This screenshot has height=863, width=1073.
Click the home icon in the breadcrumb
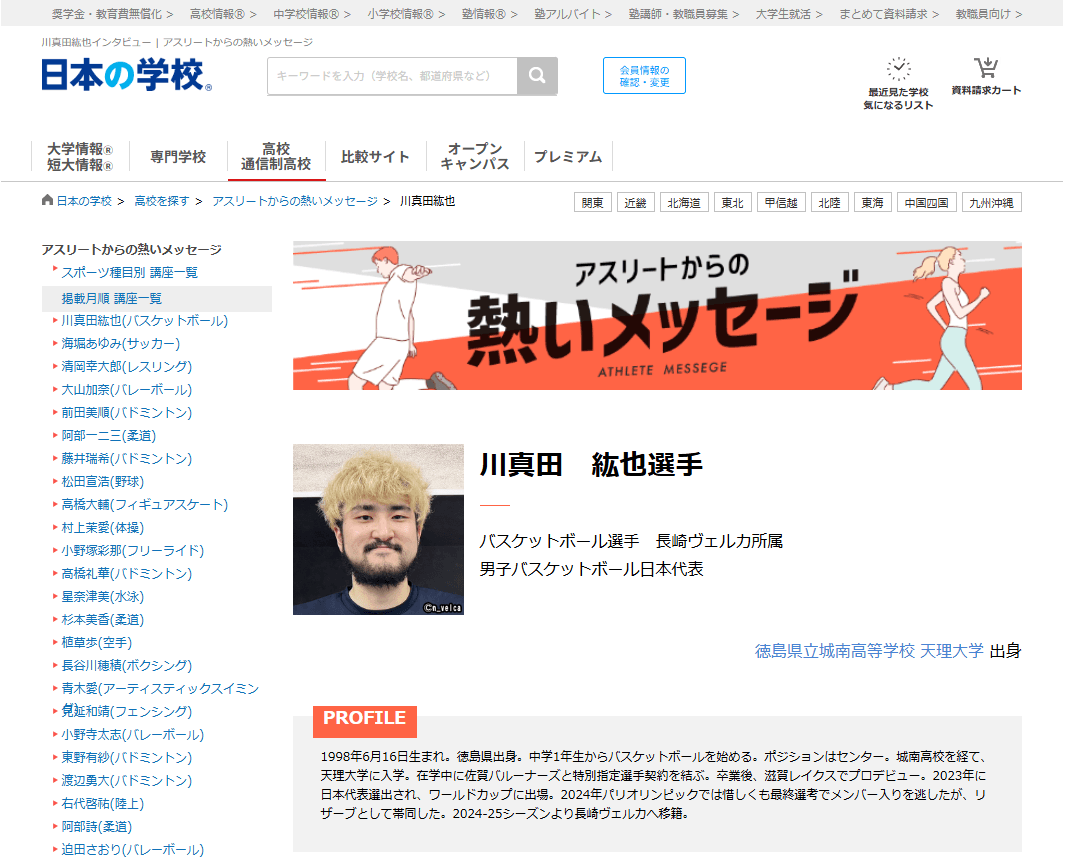pyautogui.click(x=46, y=200)
